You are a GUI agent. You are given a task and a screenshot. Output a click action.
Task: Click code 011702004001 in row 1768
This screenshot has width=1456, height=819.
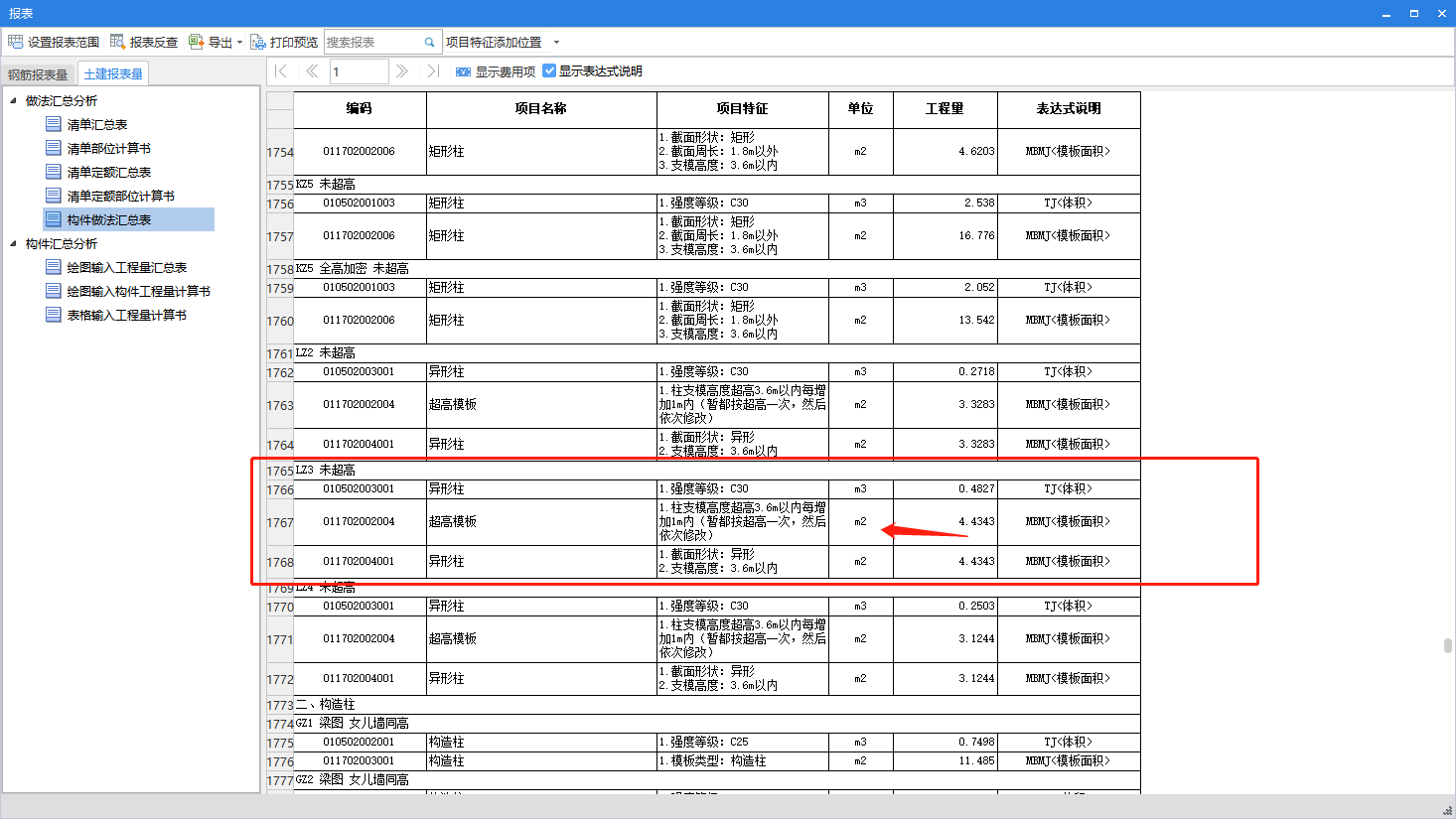click(x=359, y=561)
